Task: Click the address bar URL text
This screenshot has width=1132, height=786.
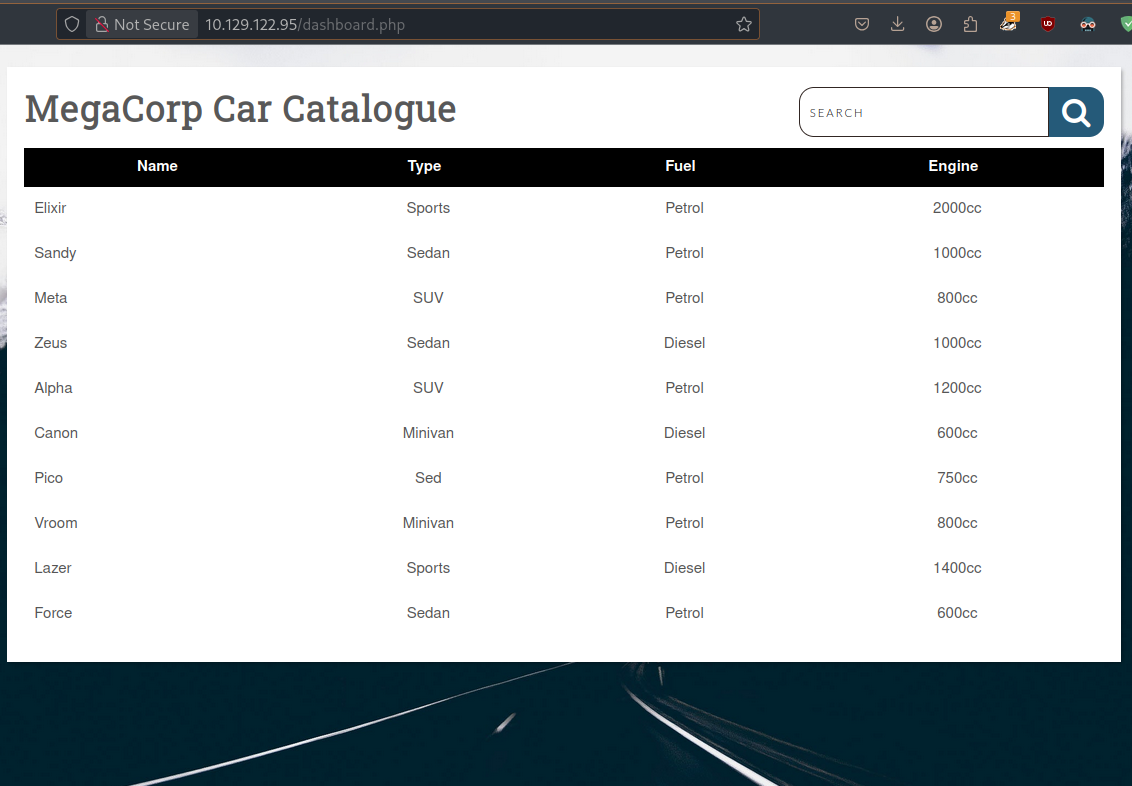Action: point(305,24)
